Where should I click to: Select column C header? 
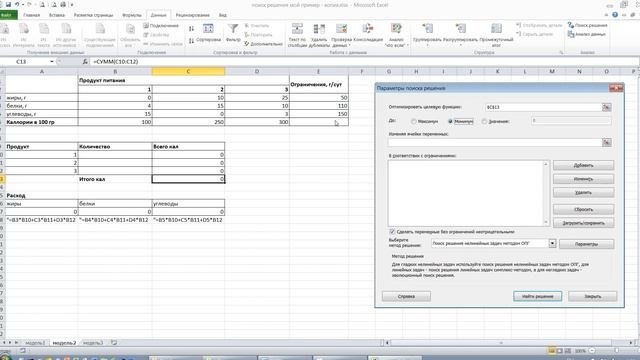tap(188, 71)
